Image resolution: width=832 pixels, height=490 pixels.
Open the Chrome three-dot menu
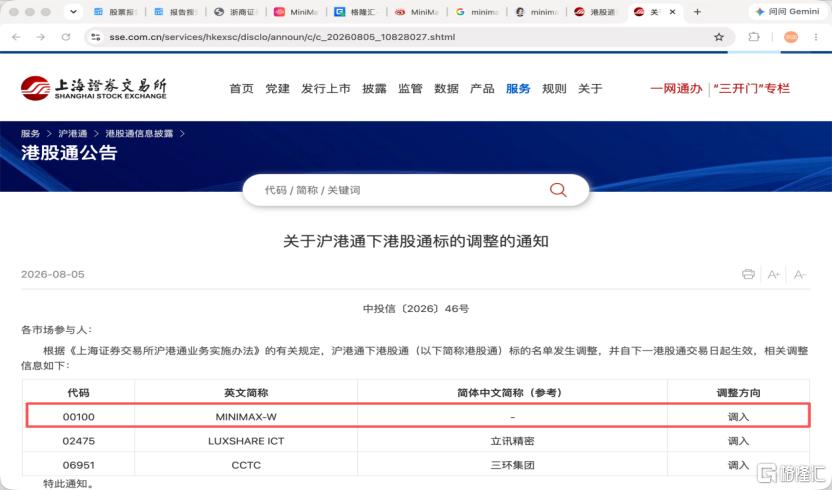[816, 37]
